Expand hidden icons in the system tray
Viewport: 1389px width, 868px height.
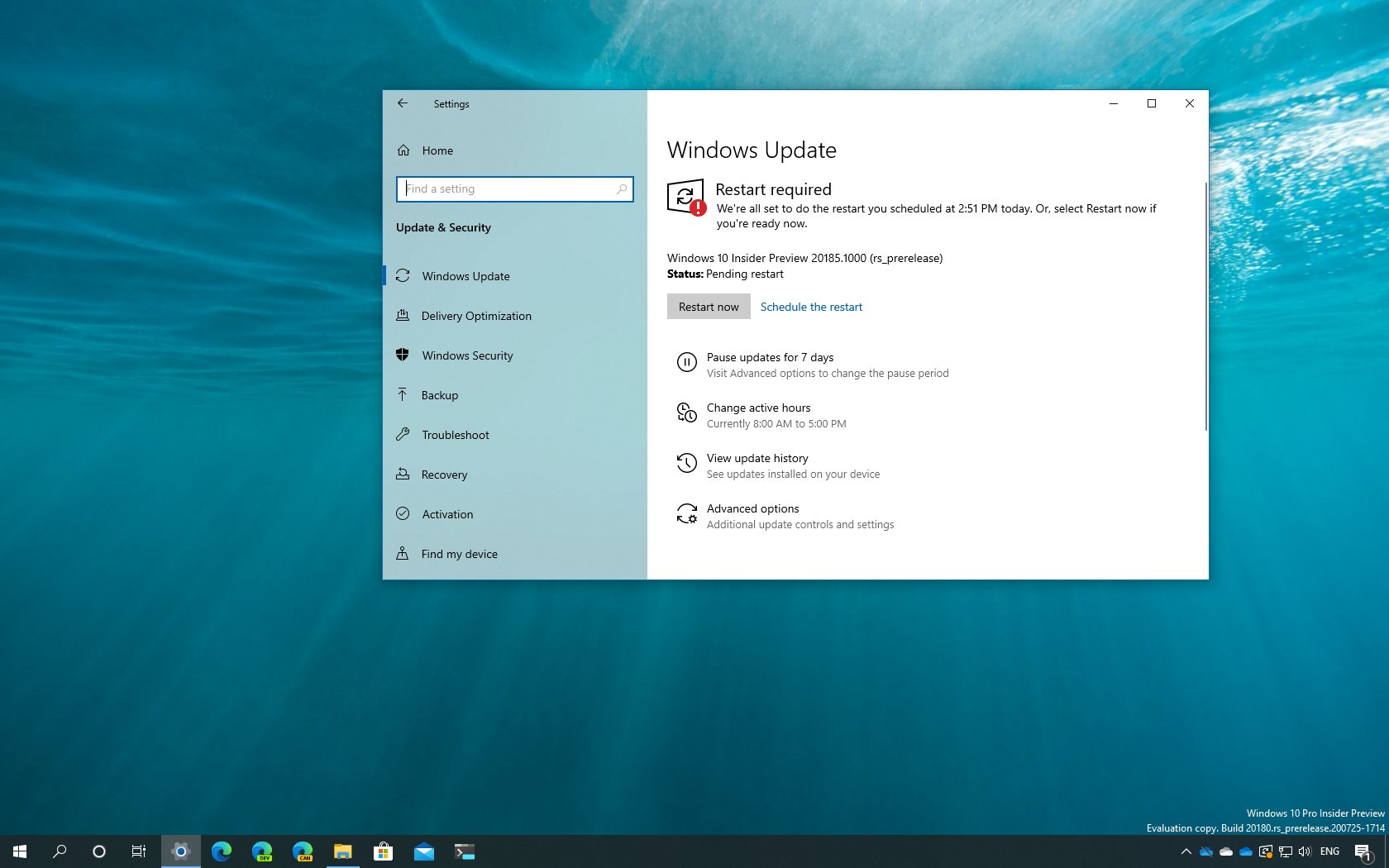click(x=1186, y=851)
